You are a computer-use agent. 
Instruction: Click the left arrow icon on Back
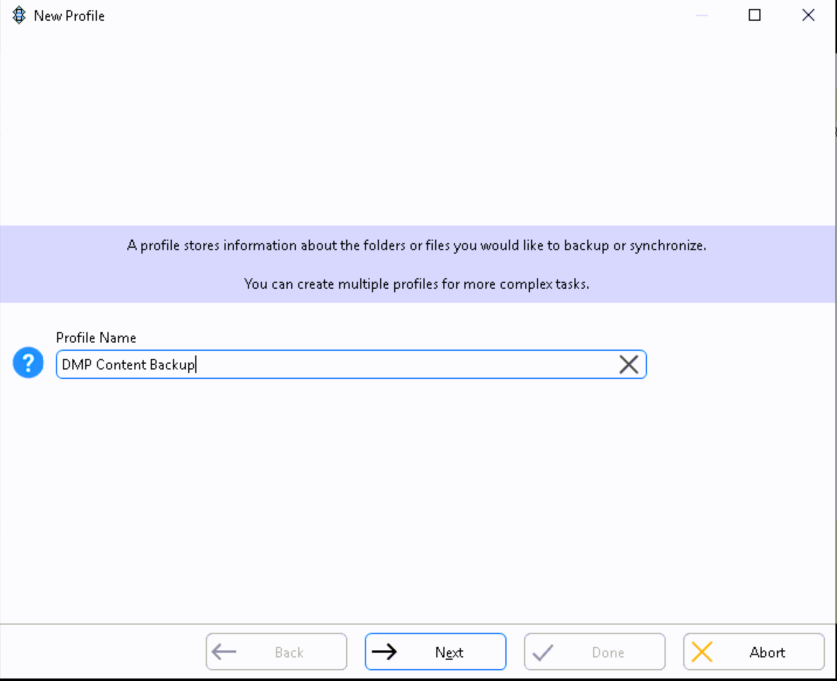224,652
